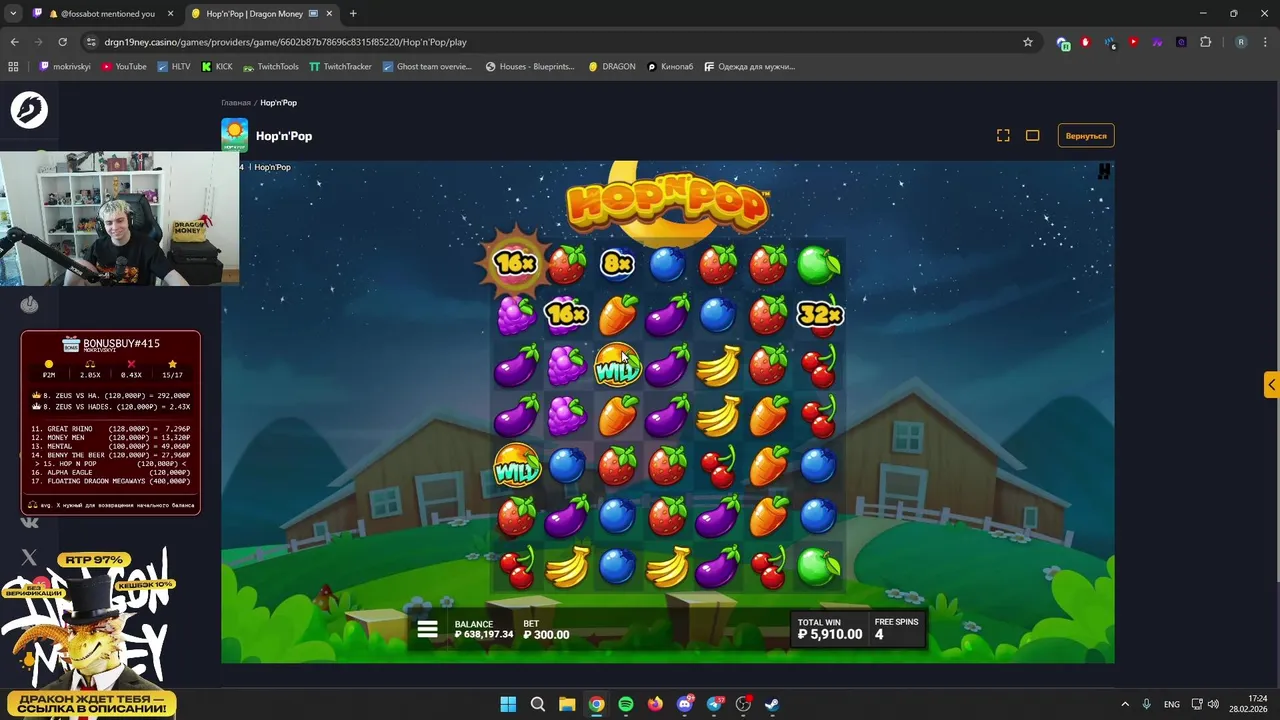Open Discord from the taskbar
This screenshot has height=720, width=1280.
pyautogui.click(x=685, y=704)
